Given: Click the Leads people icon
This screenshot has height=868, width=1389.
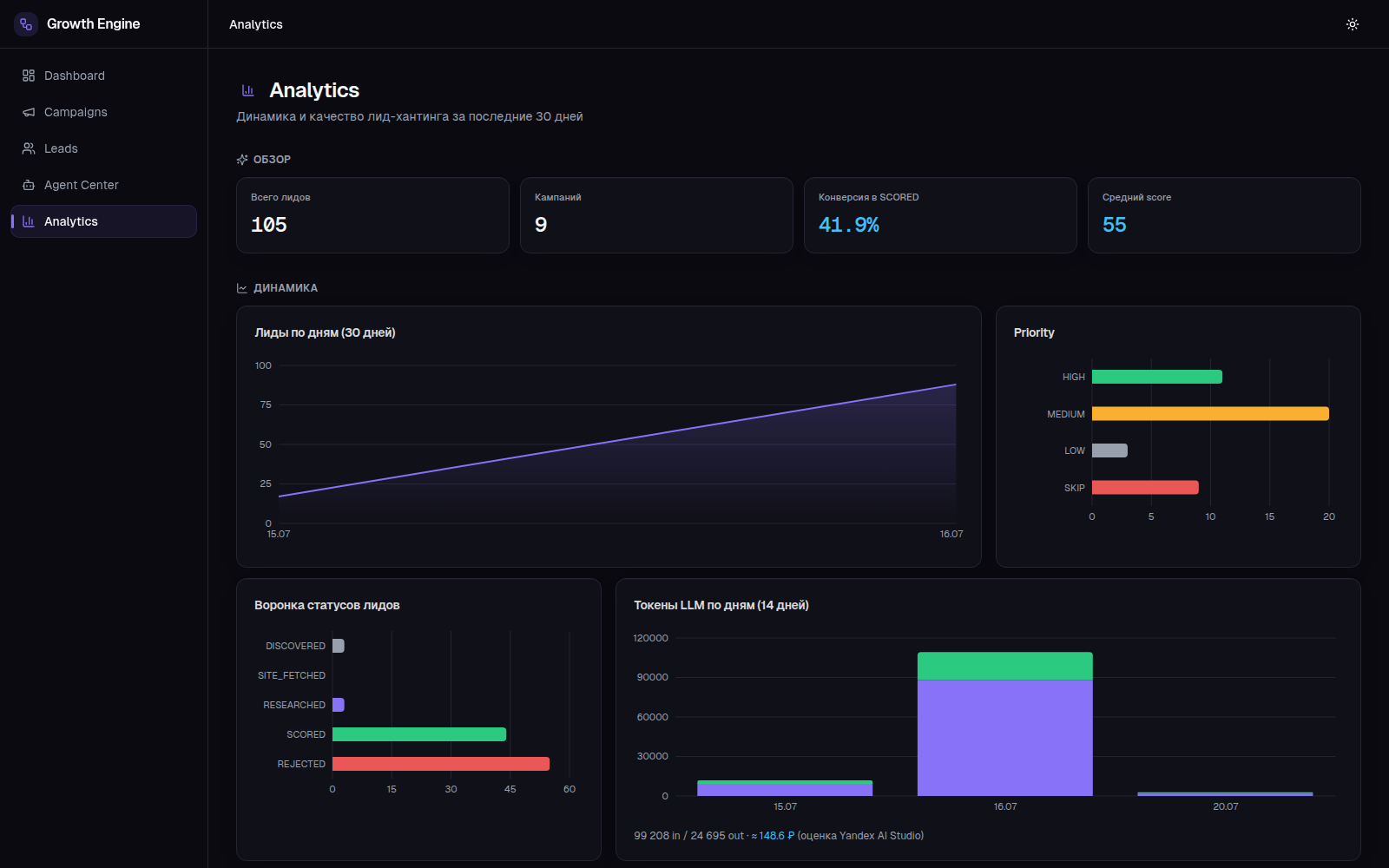Looking at the screenshot, I should click(29, 148).
